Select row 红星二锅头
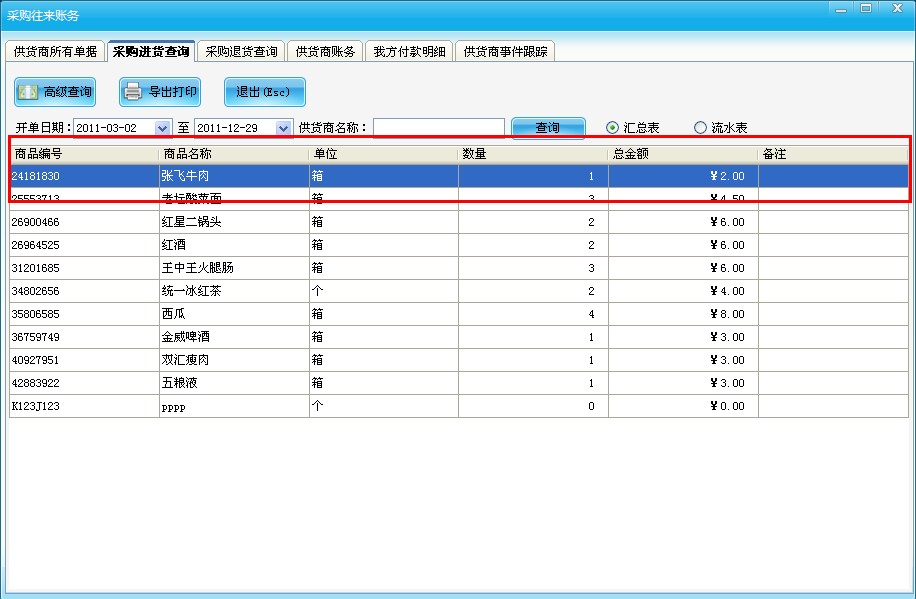Image resolution: width=916 pixels, height=599 pixels. pyautogui.click(x=459, y=222)
